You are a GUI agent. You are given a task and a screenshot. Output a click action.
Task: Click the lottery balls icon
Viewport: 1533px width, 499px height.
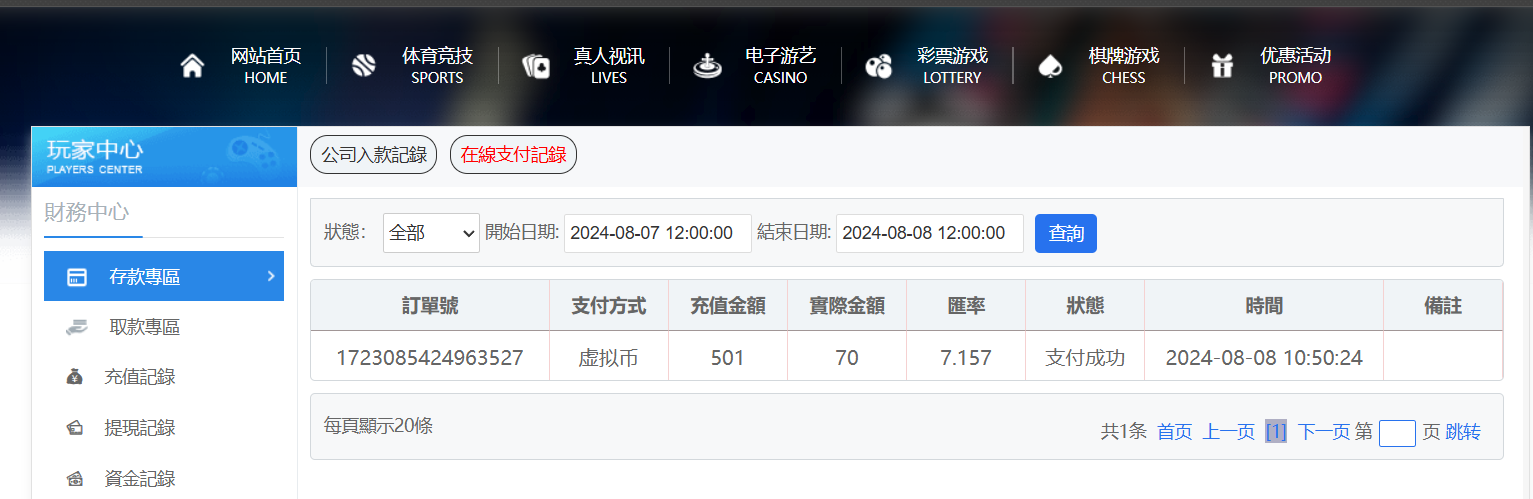point(878,66)
